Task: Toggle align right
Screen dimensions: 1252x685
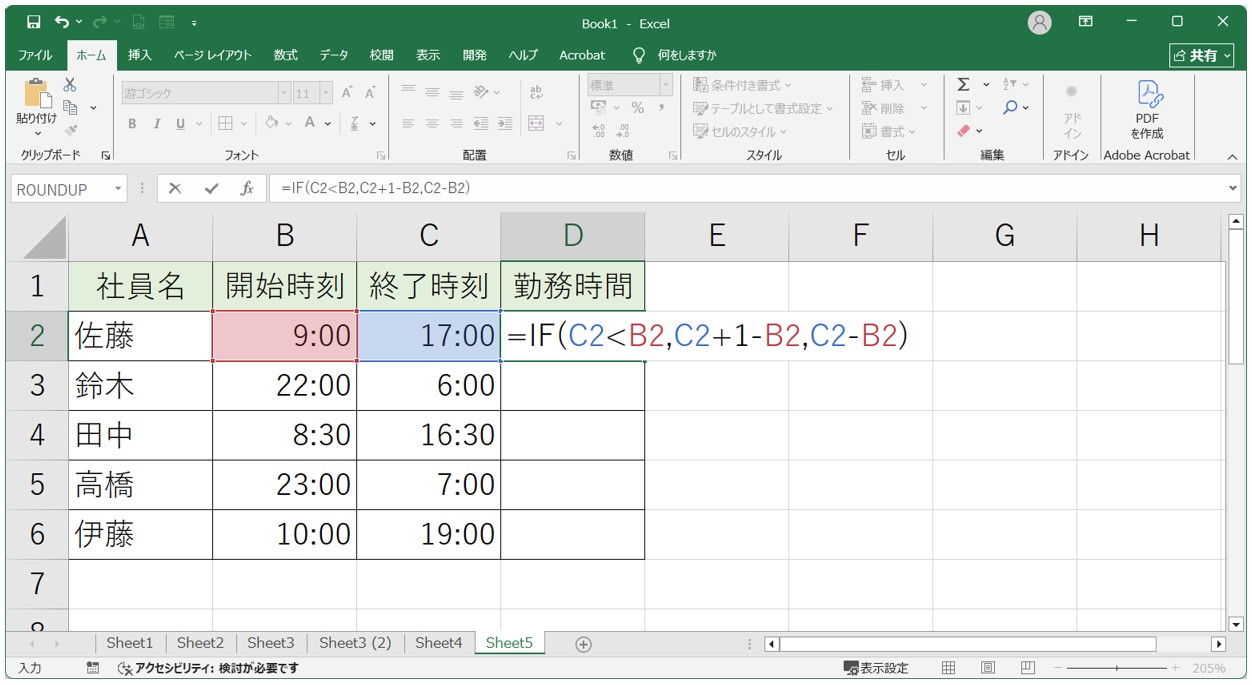Action: click(456, 124)
